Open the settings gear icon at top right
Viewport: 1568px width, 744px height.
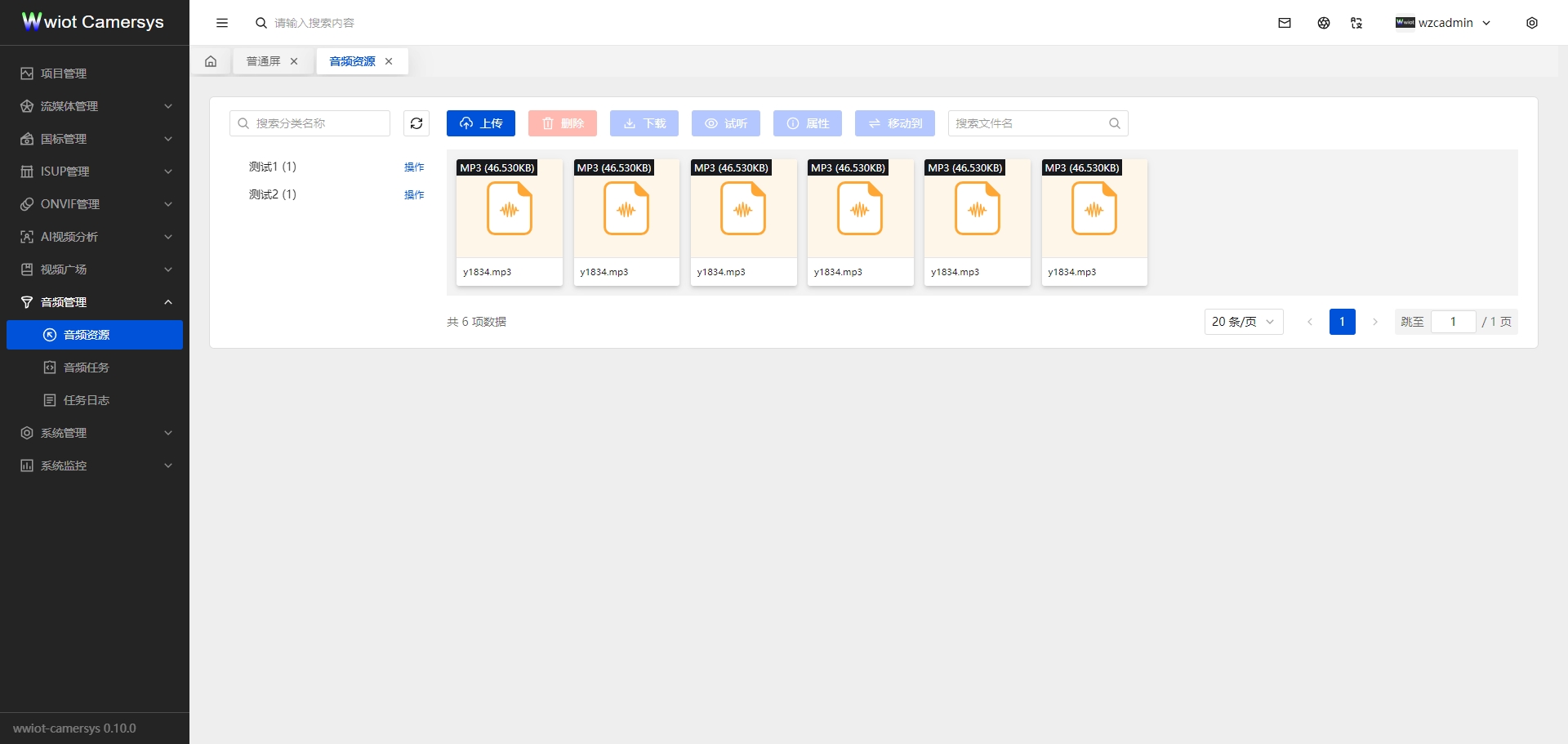[x=1532, y=23]
